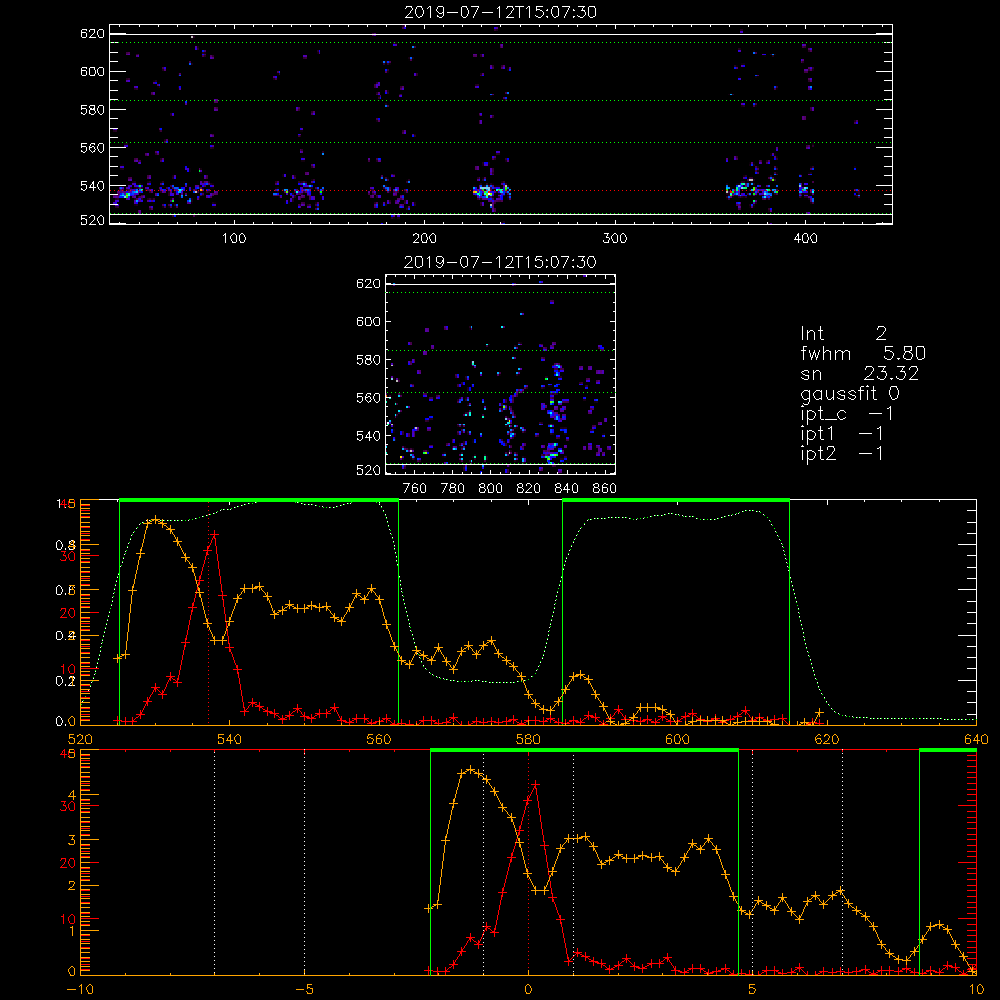Click x-axis label 780 on middle plot
1000x1000 pixels.
pos(453,489)
